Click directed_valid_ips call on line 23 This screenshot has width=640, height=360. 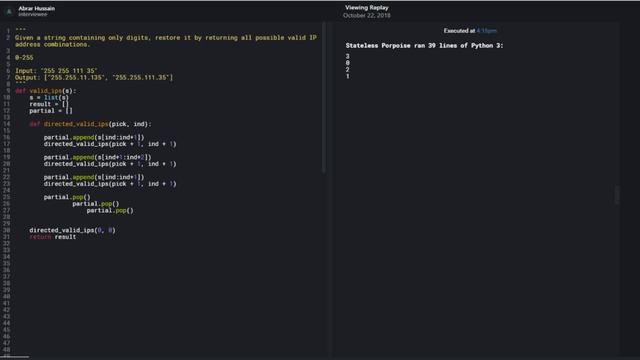(x=110, y=184)
